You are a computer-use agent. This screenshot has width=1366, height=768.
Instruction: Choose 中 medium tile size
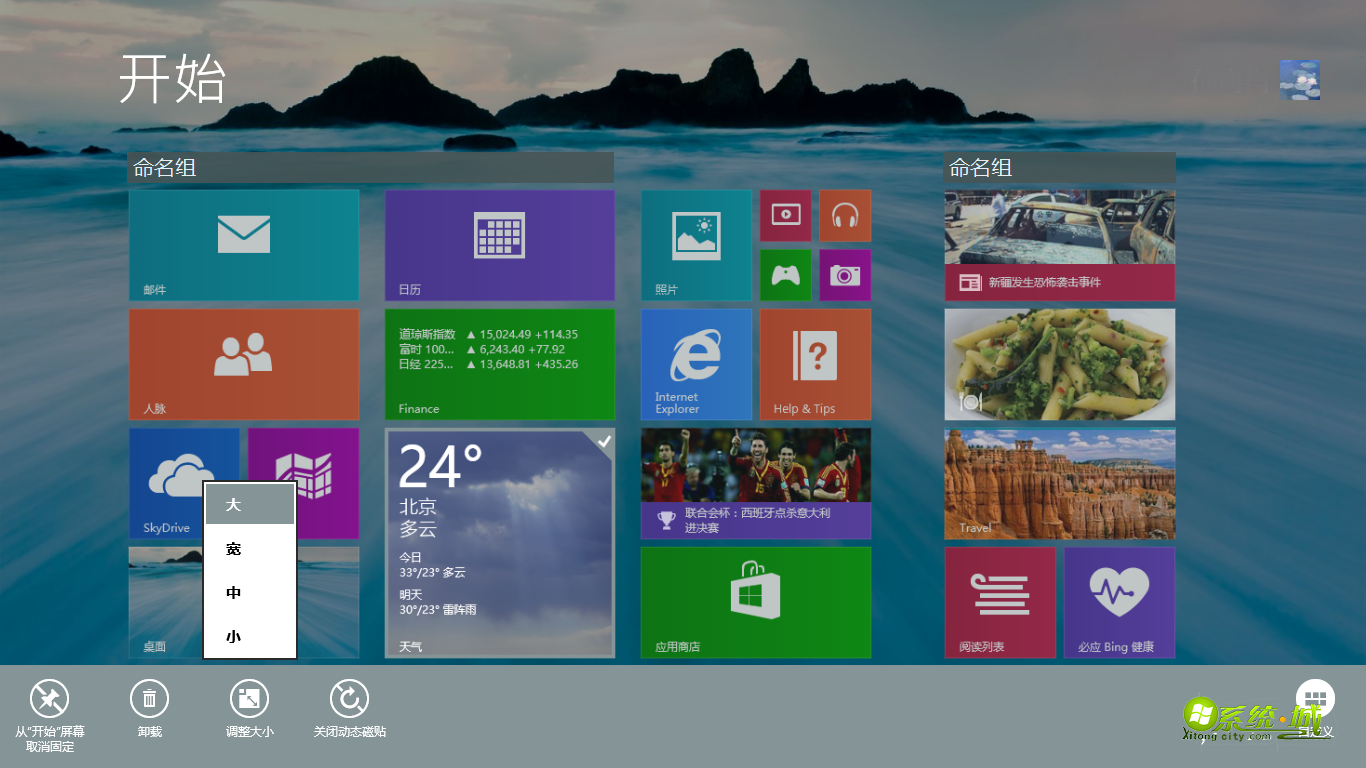(248, 592)
